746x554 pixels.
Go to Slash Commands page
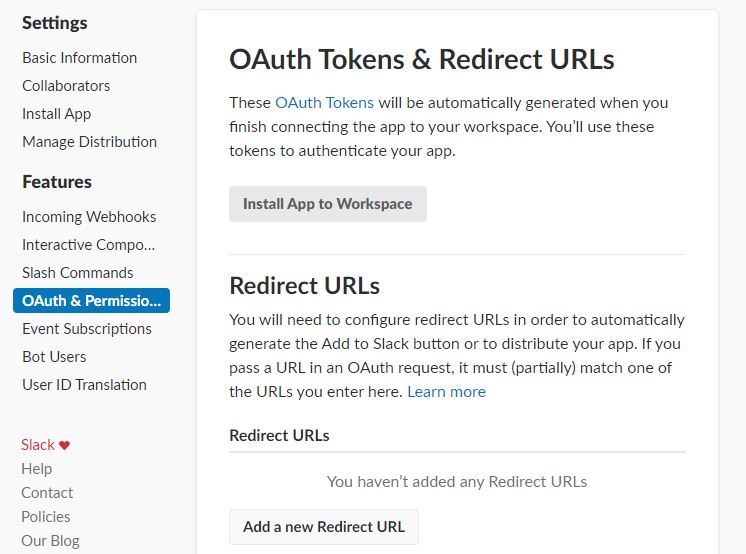[78, 273]
